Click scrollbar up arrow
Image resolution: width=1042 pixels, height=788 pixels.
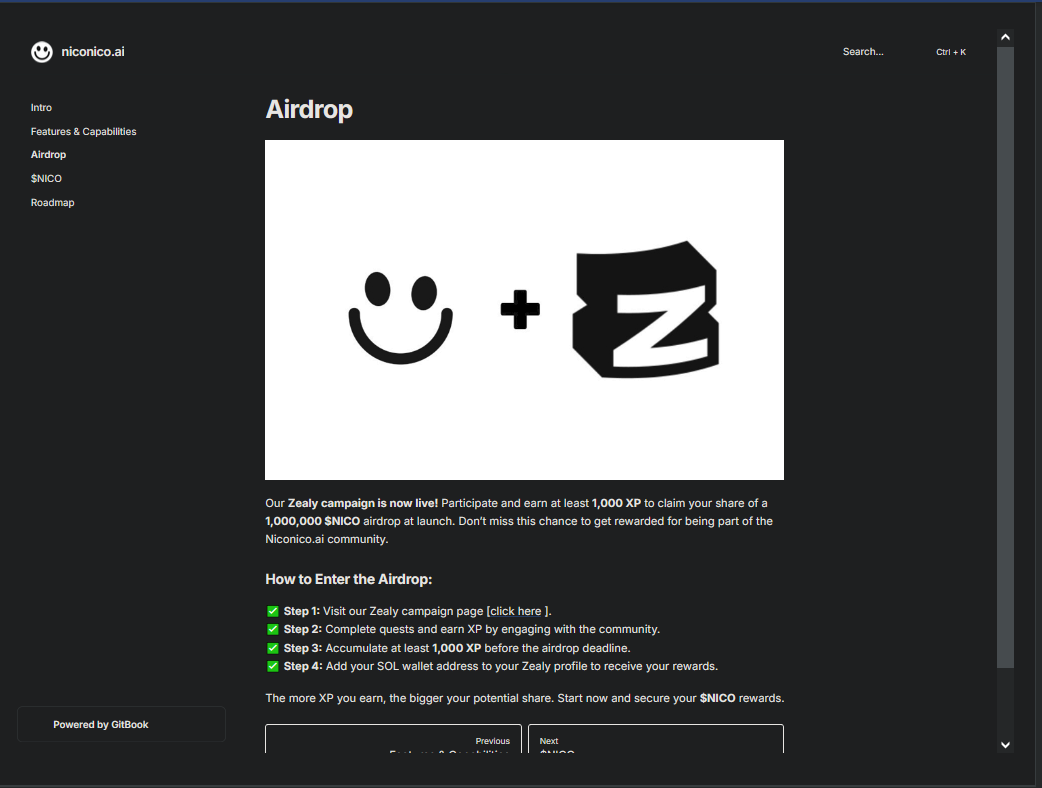[1005, 37]
